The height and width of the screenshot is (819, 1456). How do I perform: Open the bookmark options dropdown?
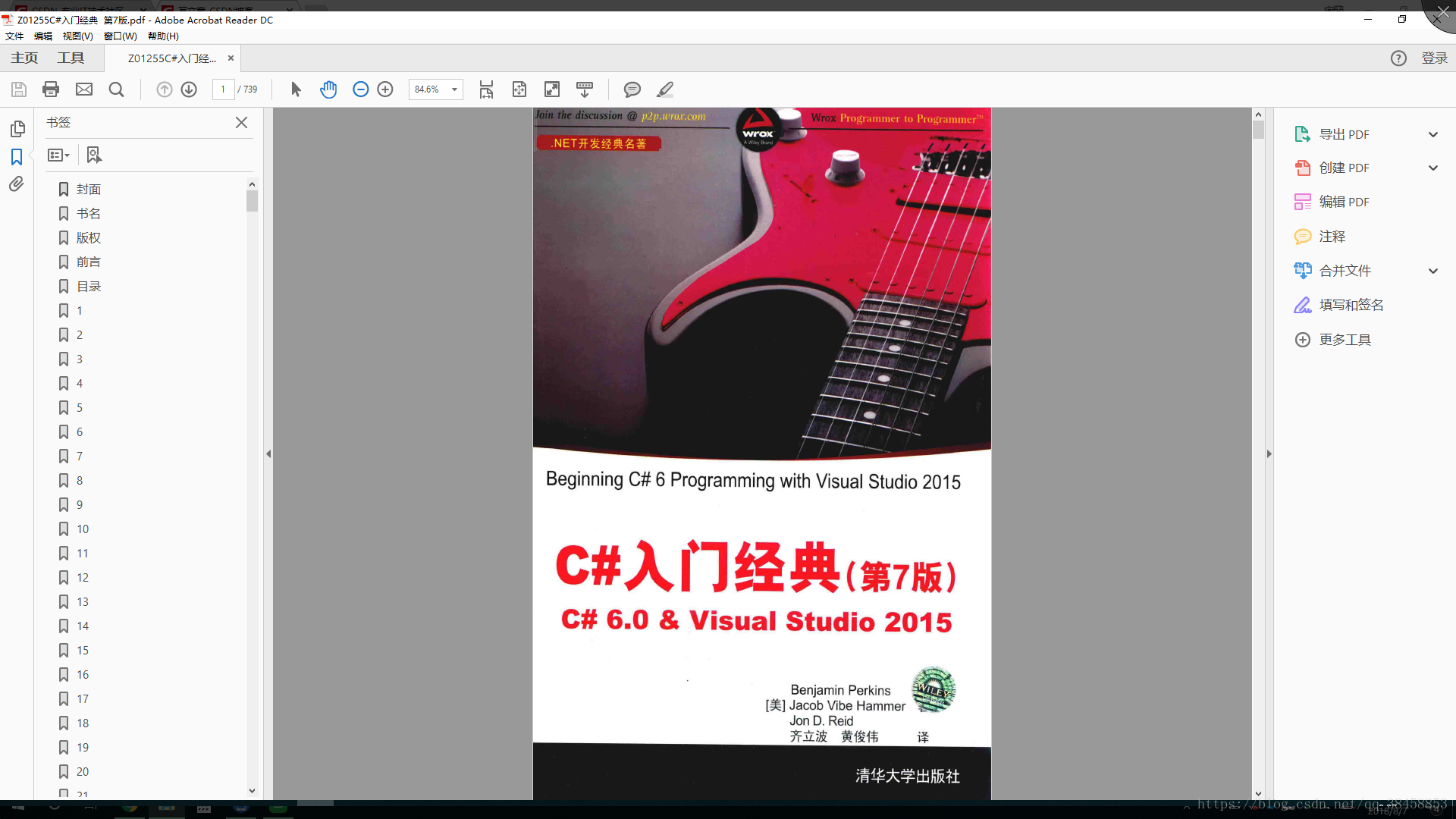click(x=58, y=155)
